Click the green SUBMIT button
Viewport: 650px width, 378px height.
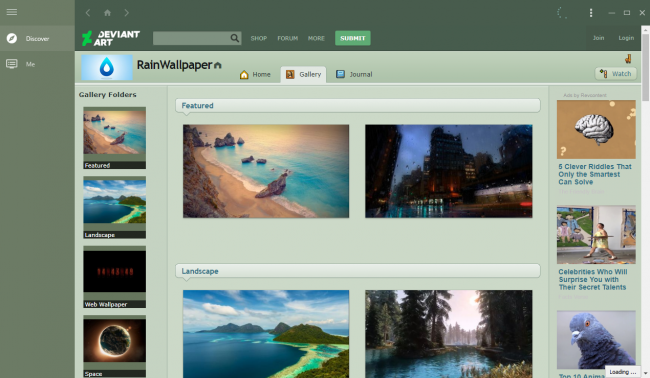click(x=353, y=38)
